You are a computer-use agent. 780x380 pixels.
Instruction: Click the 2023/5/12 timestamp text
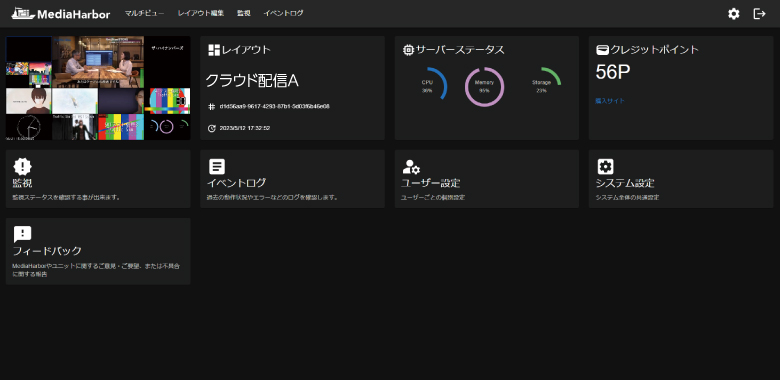(245, 128)
